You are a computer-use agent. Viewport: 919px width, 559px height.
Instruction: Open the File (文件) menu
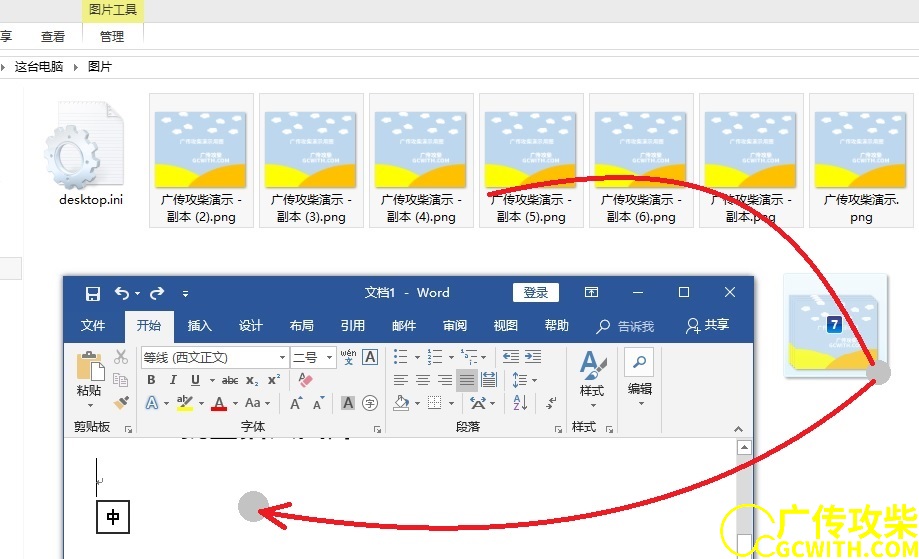[93, 326]
